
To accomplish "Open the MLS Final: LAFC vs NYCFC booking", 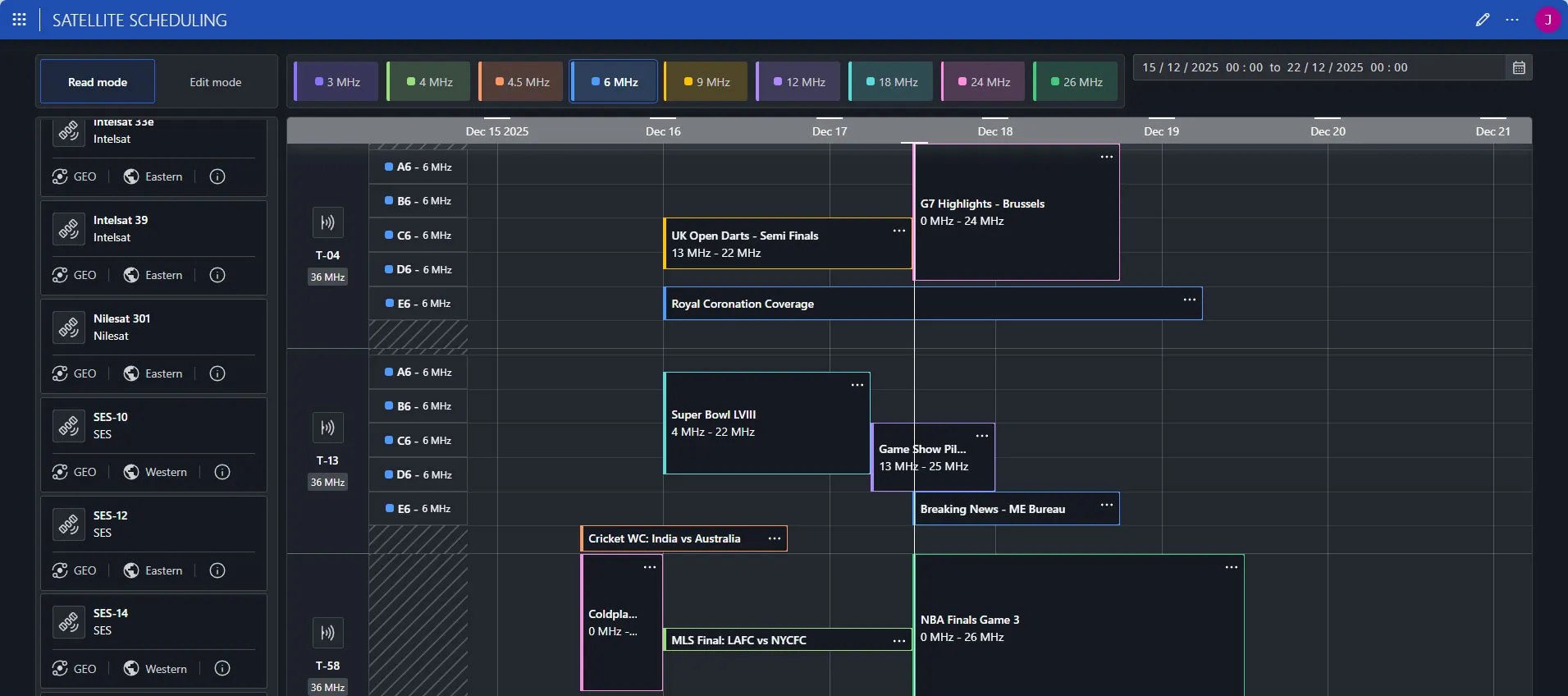I will [787, 640].
